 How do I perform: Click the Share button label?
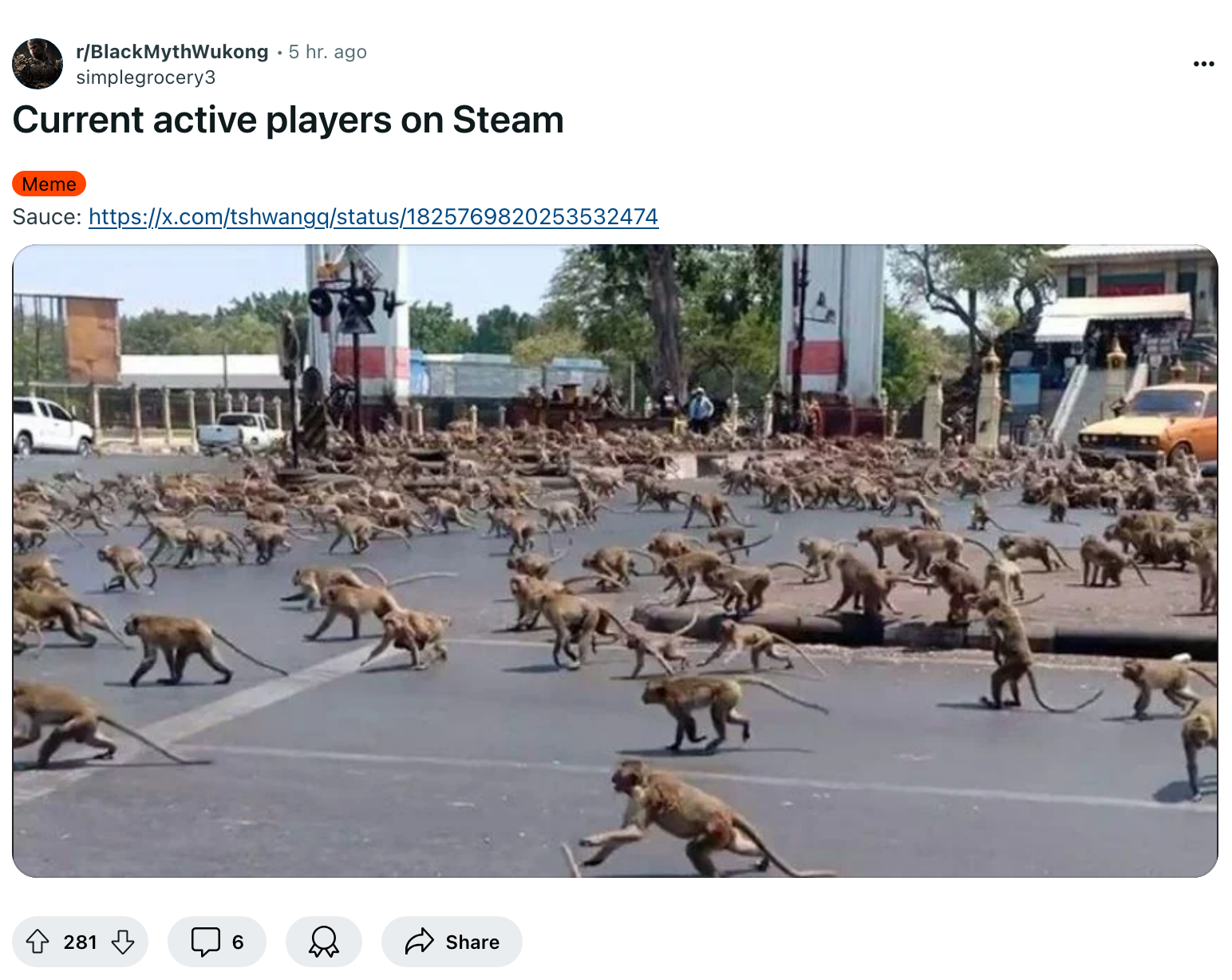point(472,942)
